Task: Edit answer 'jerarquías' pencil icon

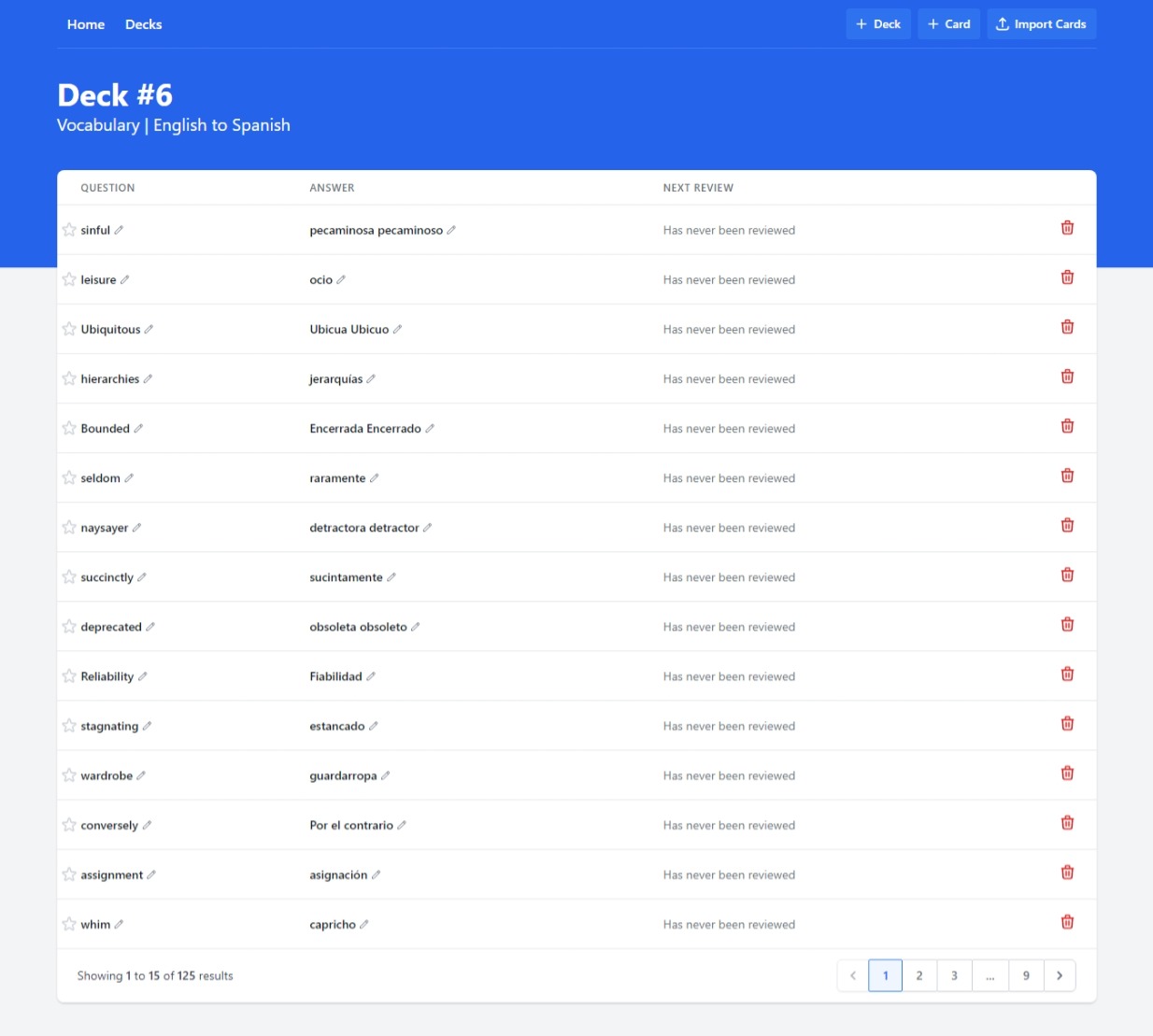Action: click(371, 378)
